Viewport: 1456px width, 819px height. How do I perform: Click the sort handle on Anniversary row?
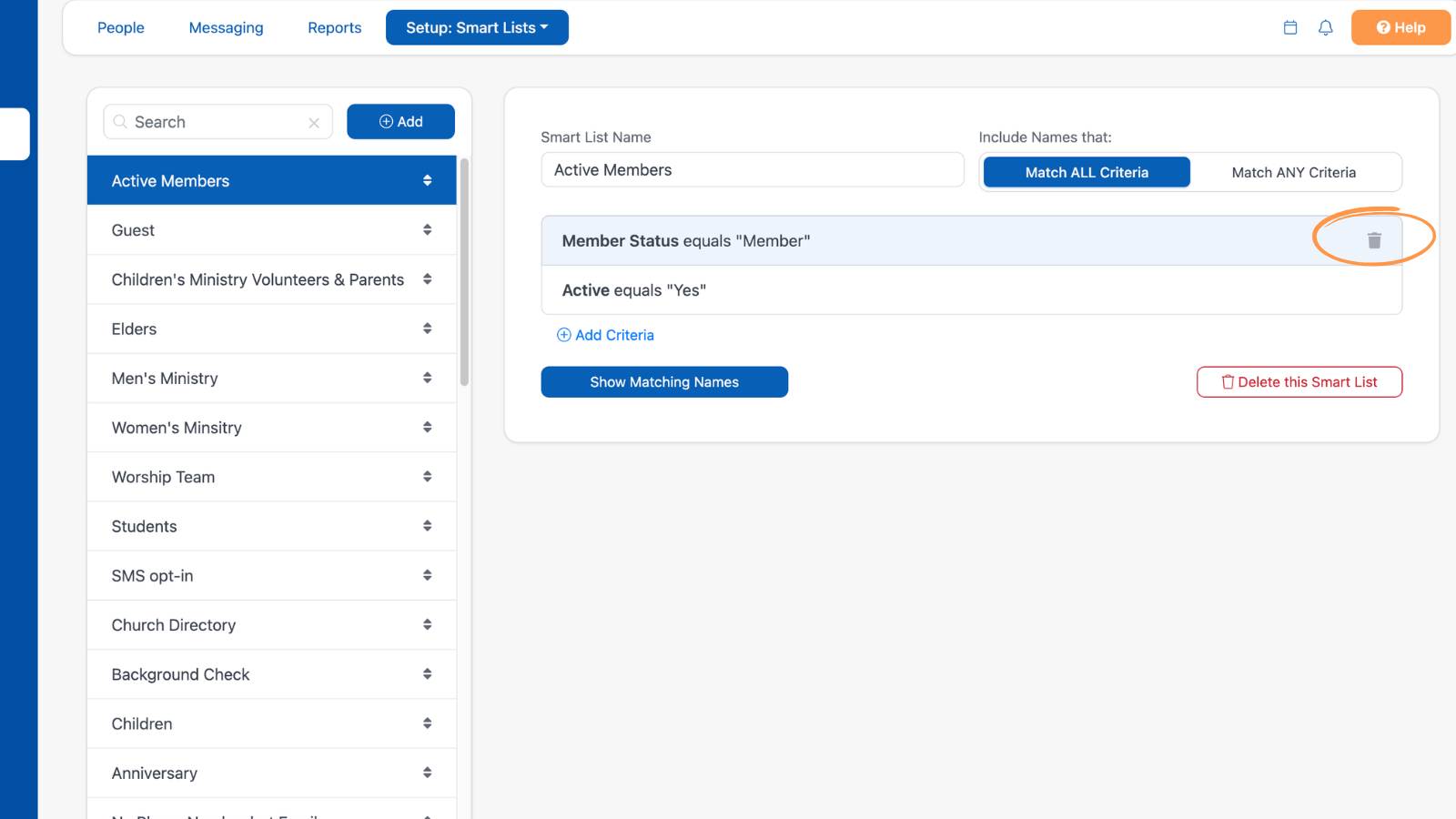point(427,773)
